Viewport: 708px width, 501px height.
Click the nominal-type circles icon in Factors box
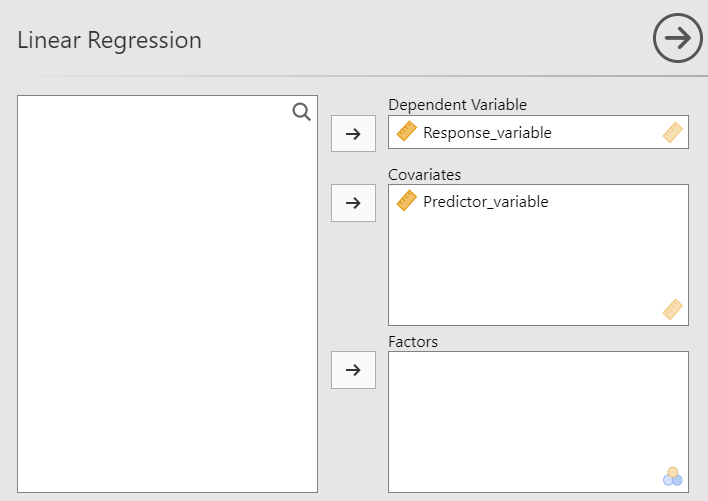[672, 477]
